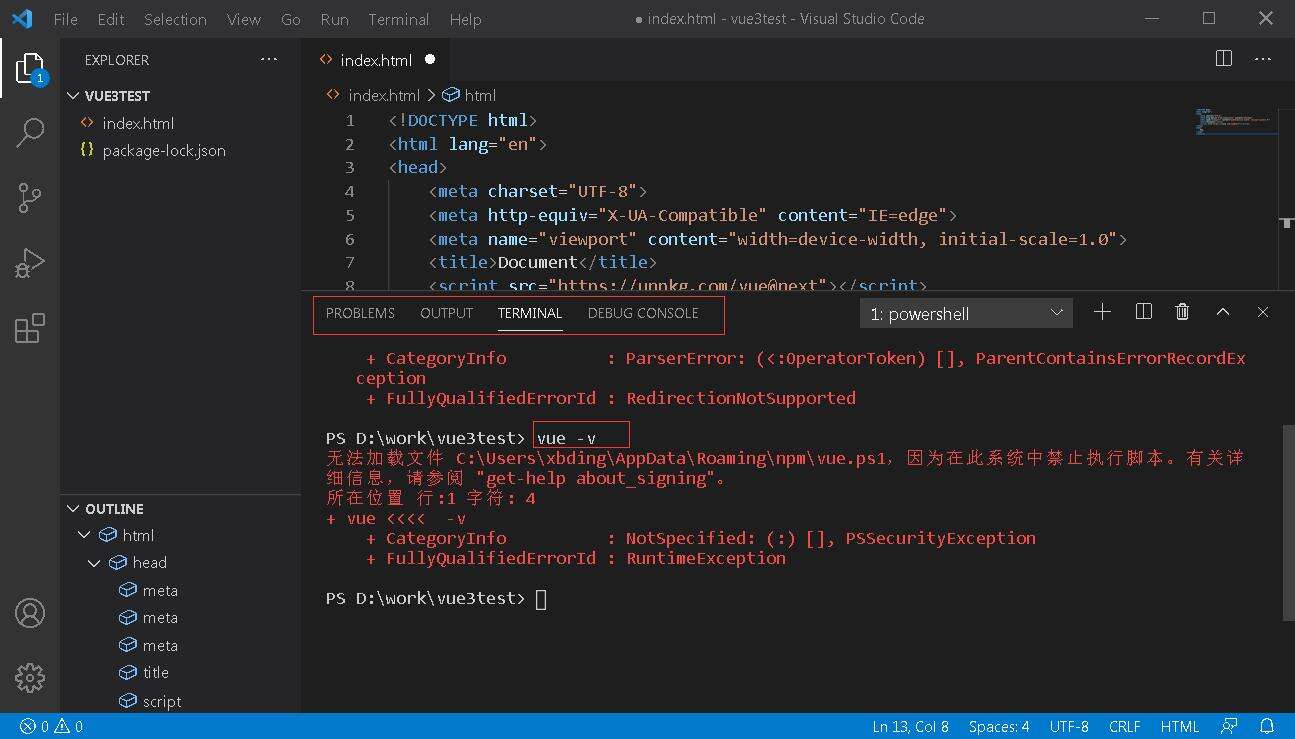This screenshot has height=739, width=1295.
Task: Open the Manage settings gear
Action: tap(30, 677)
